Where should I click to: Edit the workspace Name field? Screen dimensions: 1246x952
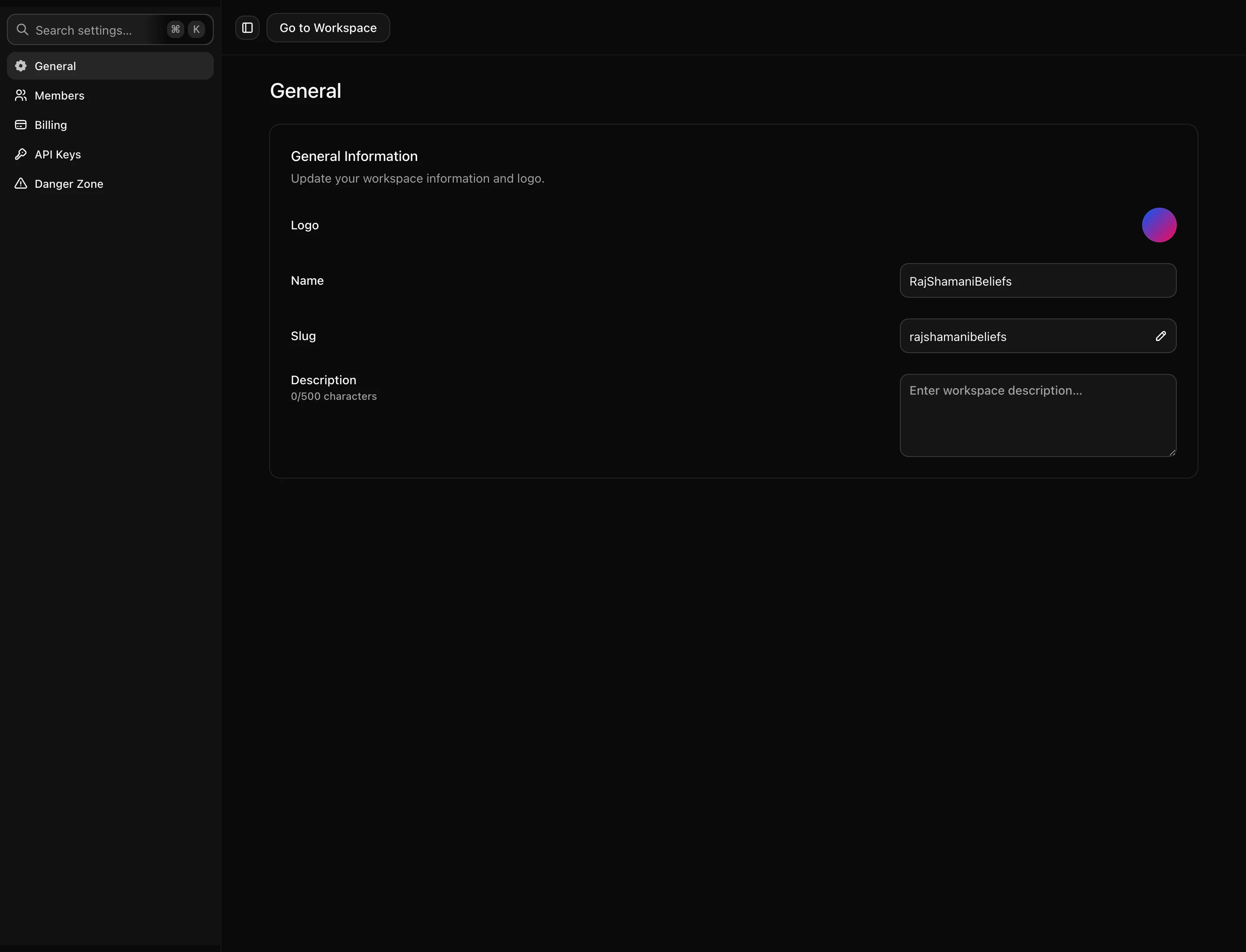1037,280
